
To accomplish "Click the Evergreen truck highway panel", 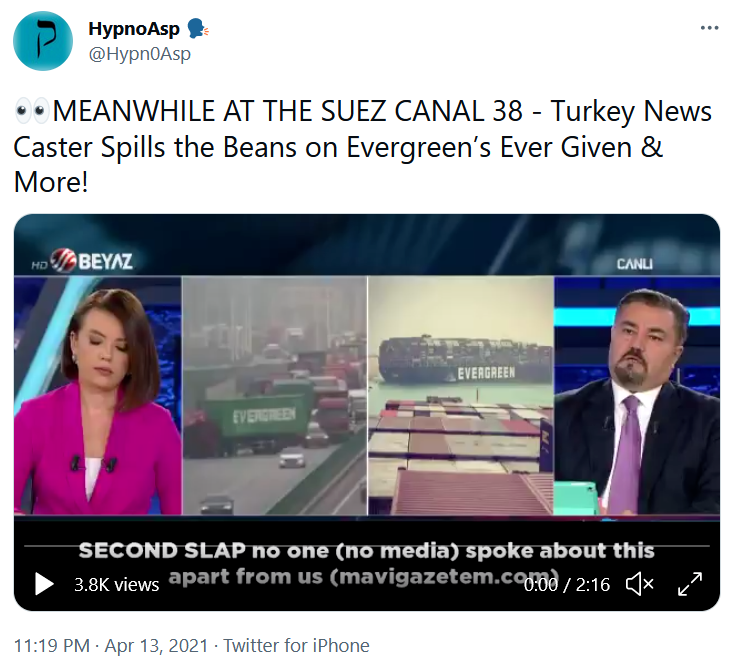I will 275,396.
